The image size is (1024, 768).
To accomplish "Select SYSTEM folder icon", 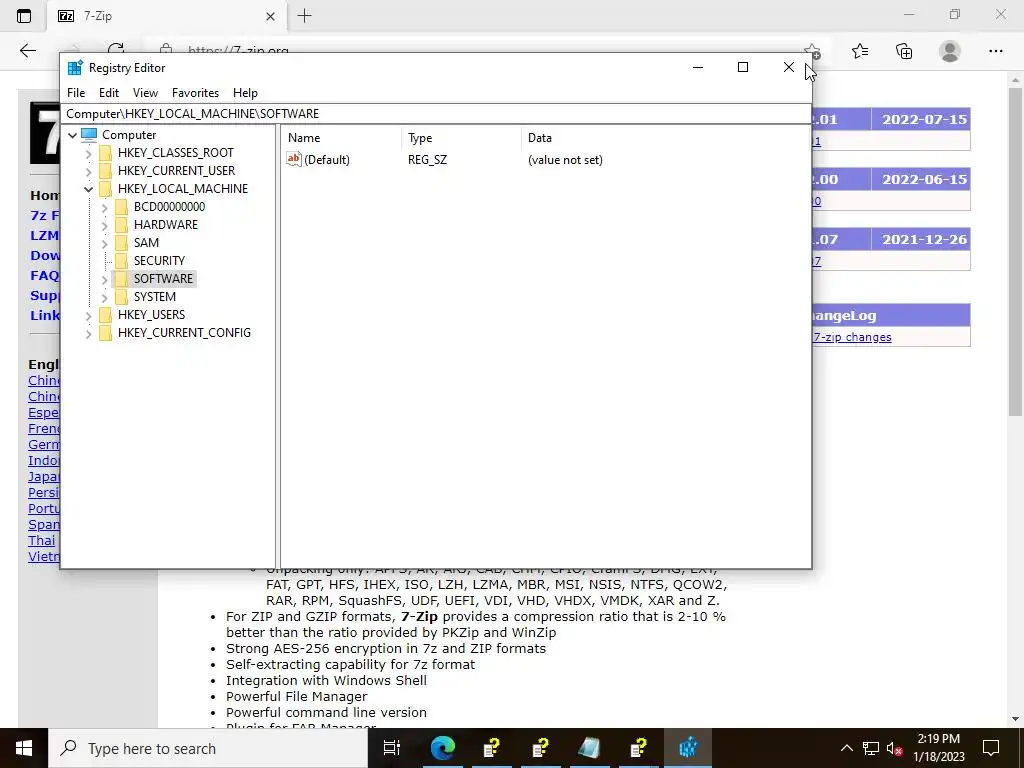I will pos(121,296).
